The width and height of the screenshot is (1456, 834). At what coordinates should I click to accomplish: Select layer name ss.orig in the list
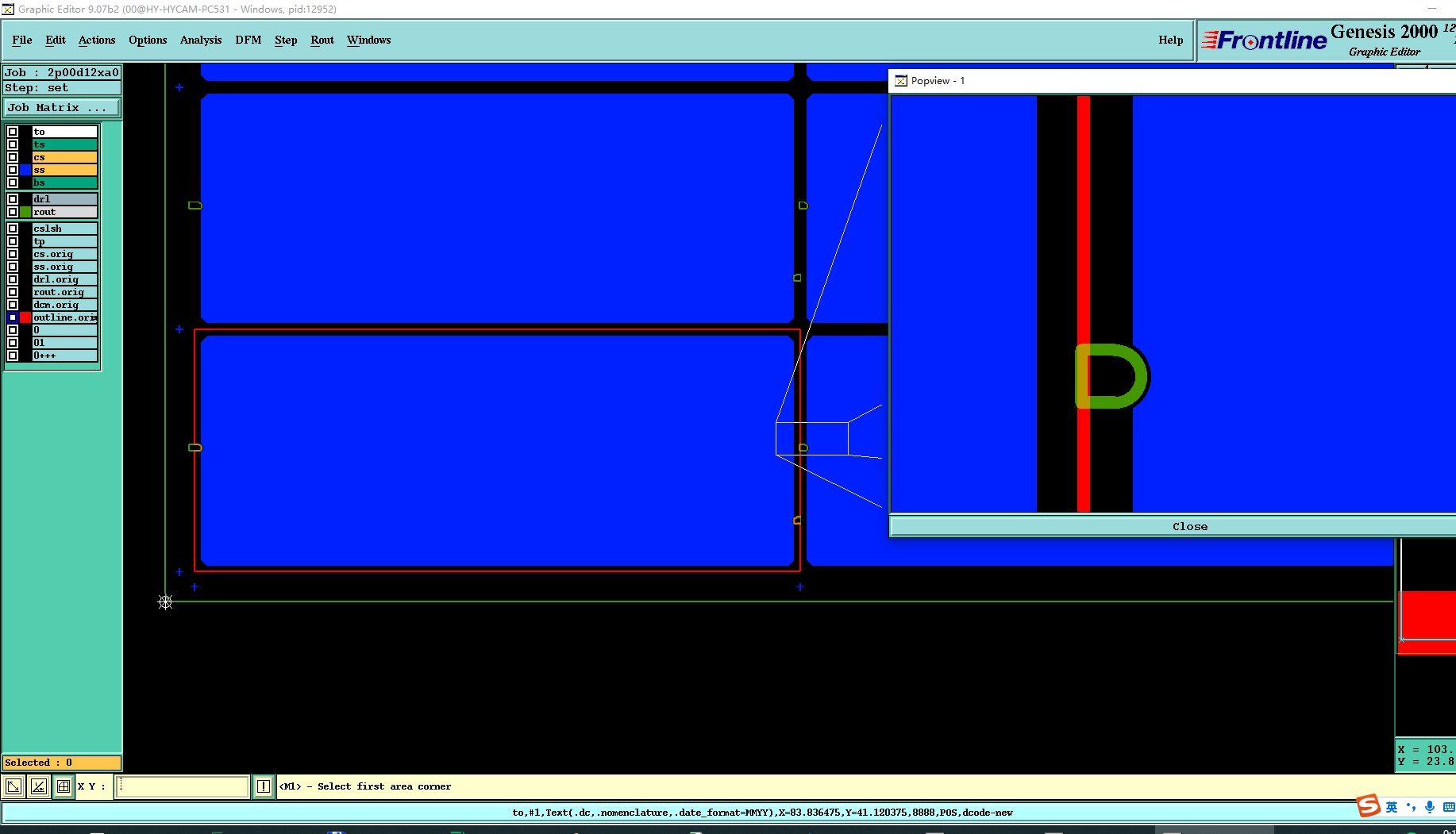pyautogui.click(x=65, y=267)
